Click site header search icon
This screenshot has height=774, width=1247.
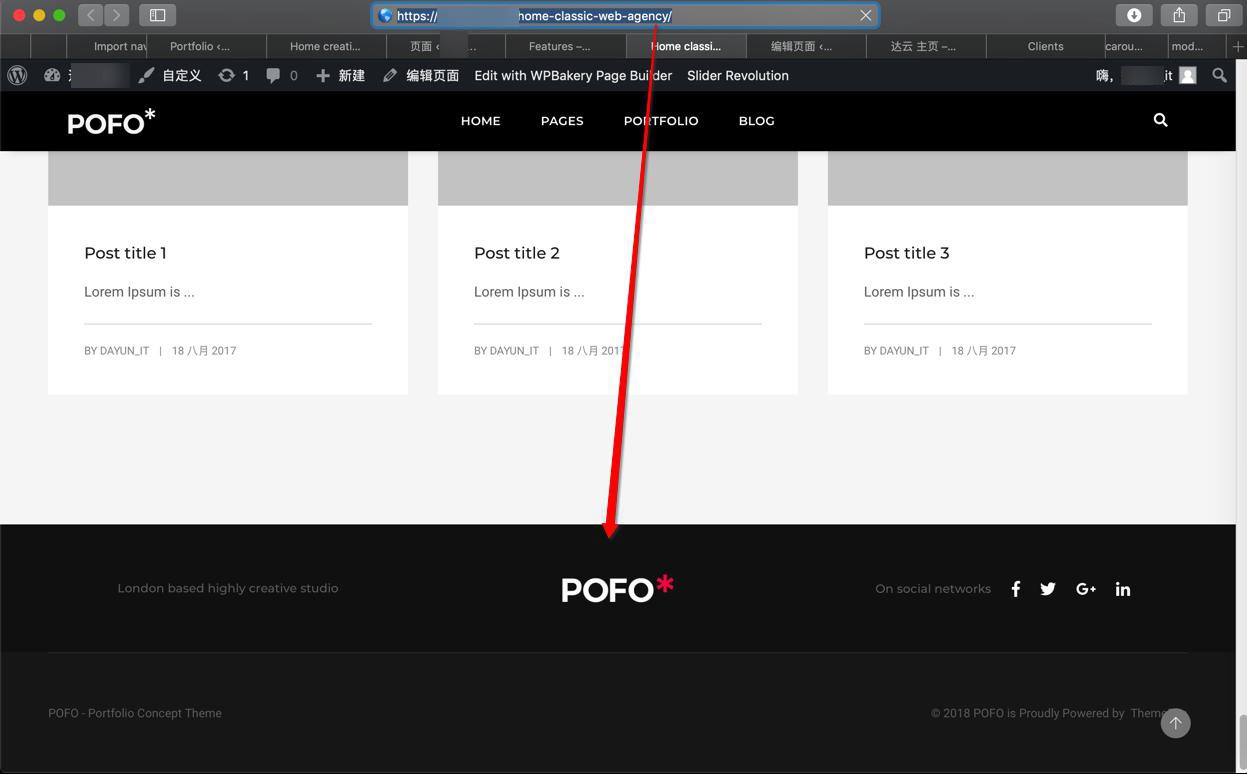click(x=1160, y=120)
